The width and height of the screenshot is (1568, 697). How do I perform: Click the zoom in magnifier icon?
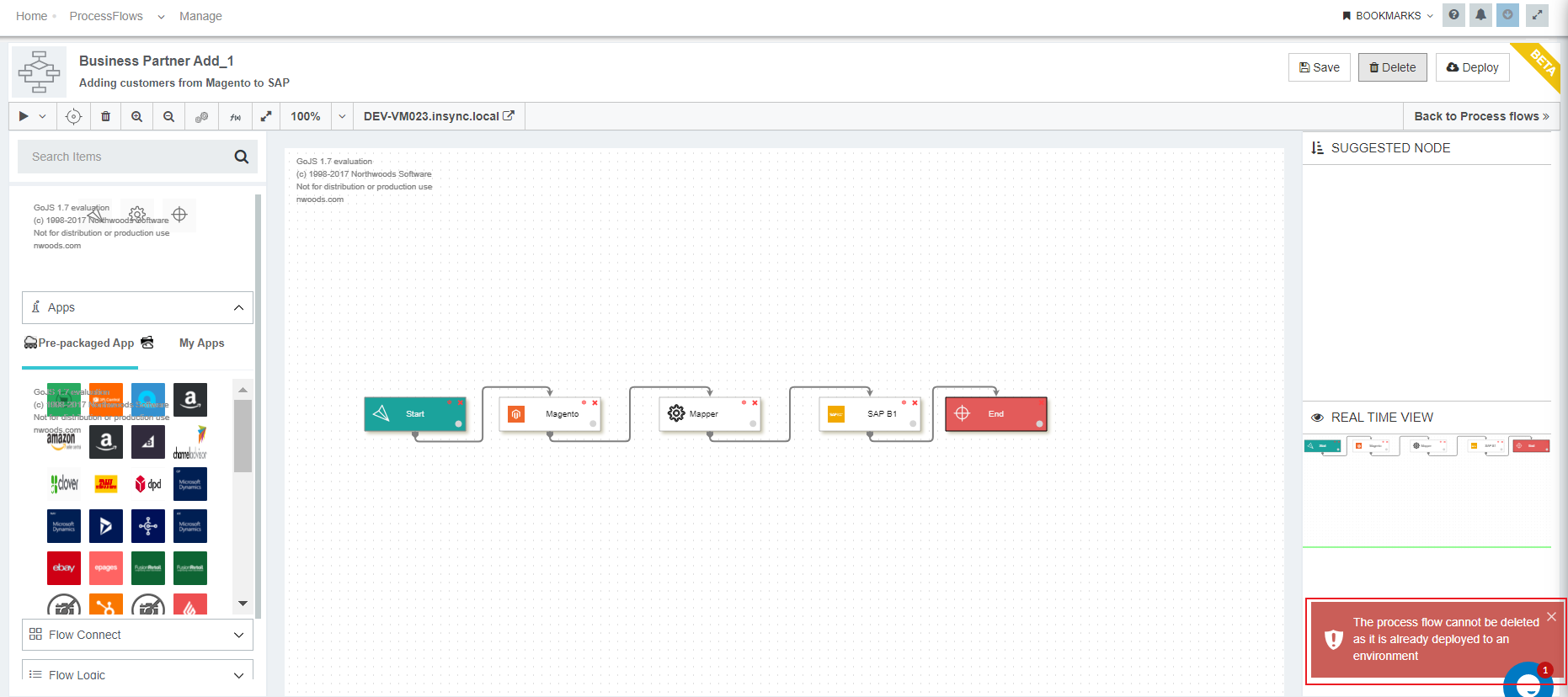[x=136, y=116]
